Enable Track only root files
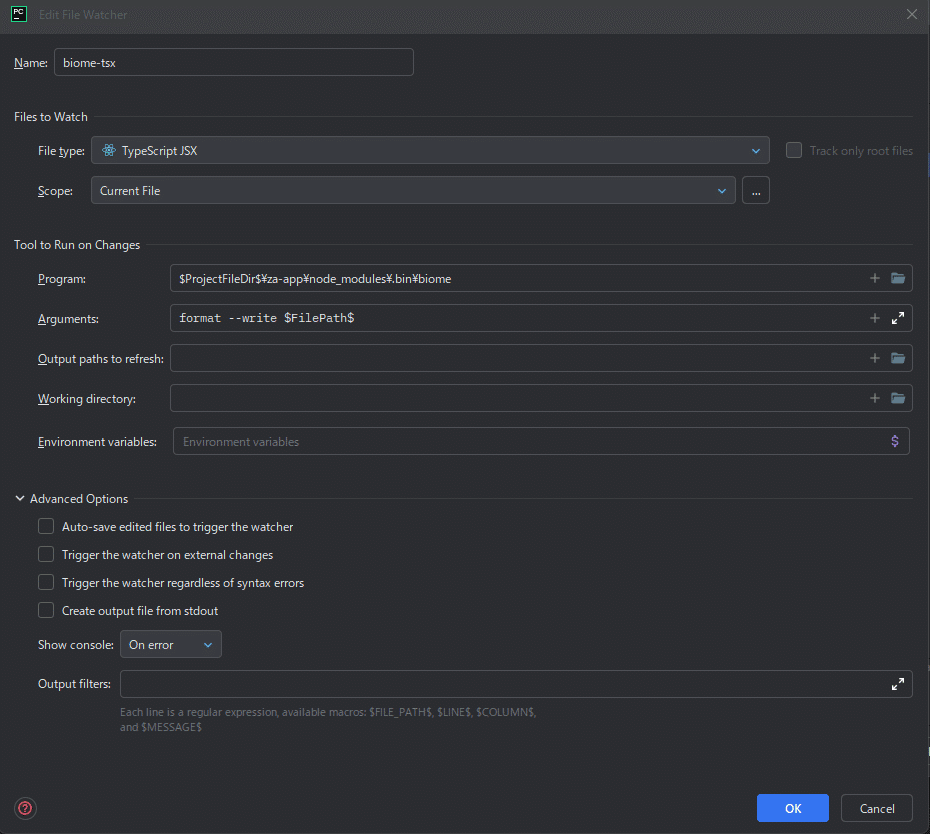This screenshot has height=834, width=930. 793,150
